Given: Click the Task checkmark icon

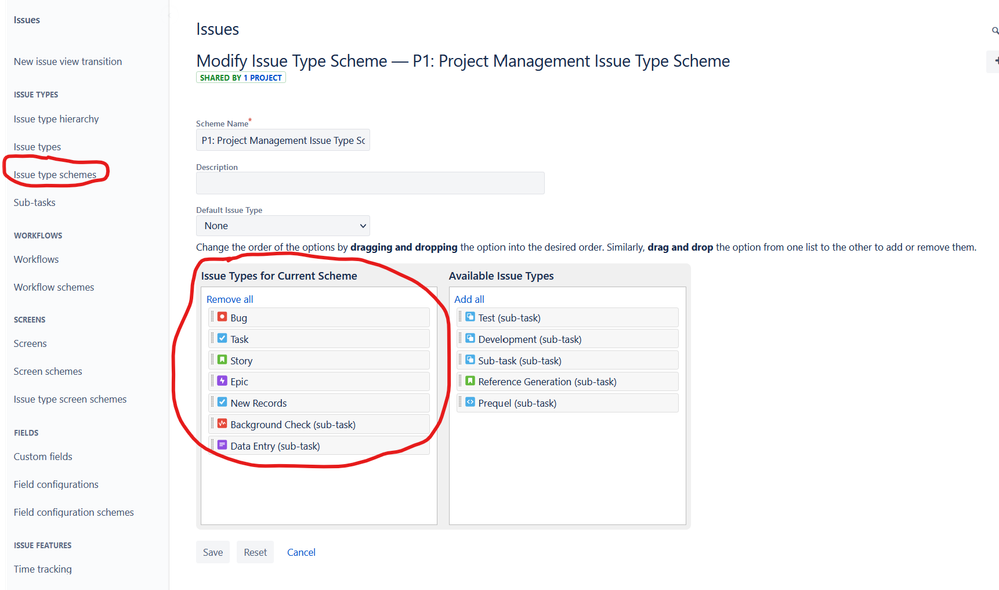Looking at the screenshot, I should pos(222,338).
